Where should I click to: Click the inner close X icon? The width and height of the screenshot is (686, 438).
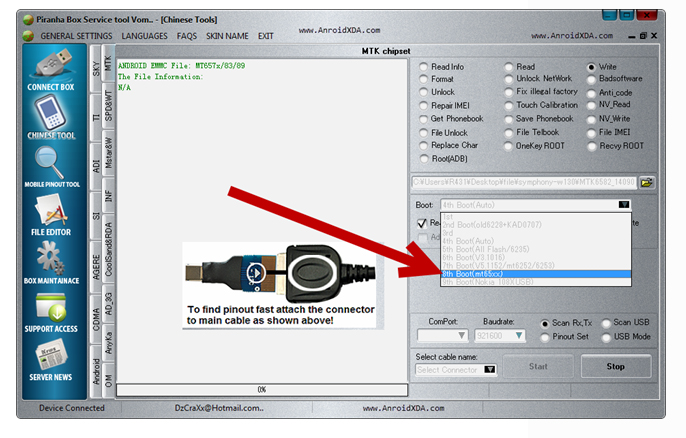(654, 36)
